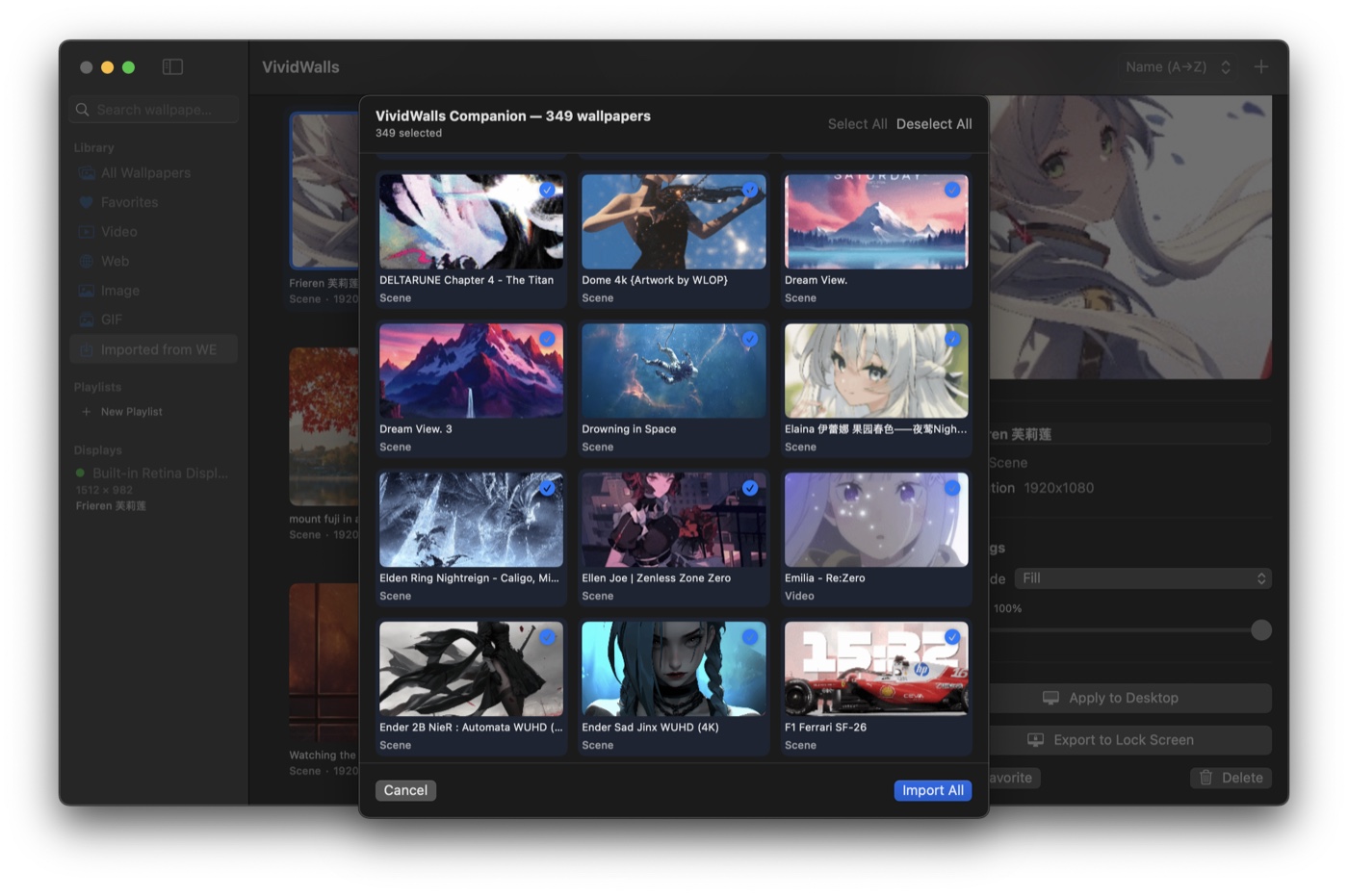Uncheck Ender 2B NieR Automata checkmark
This screenshot has height=896, width=1348.
click(547, 637)
